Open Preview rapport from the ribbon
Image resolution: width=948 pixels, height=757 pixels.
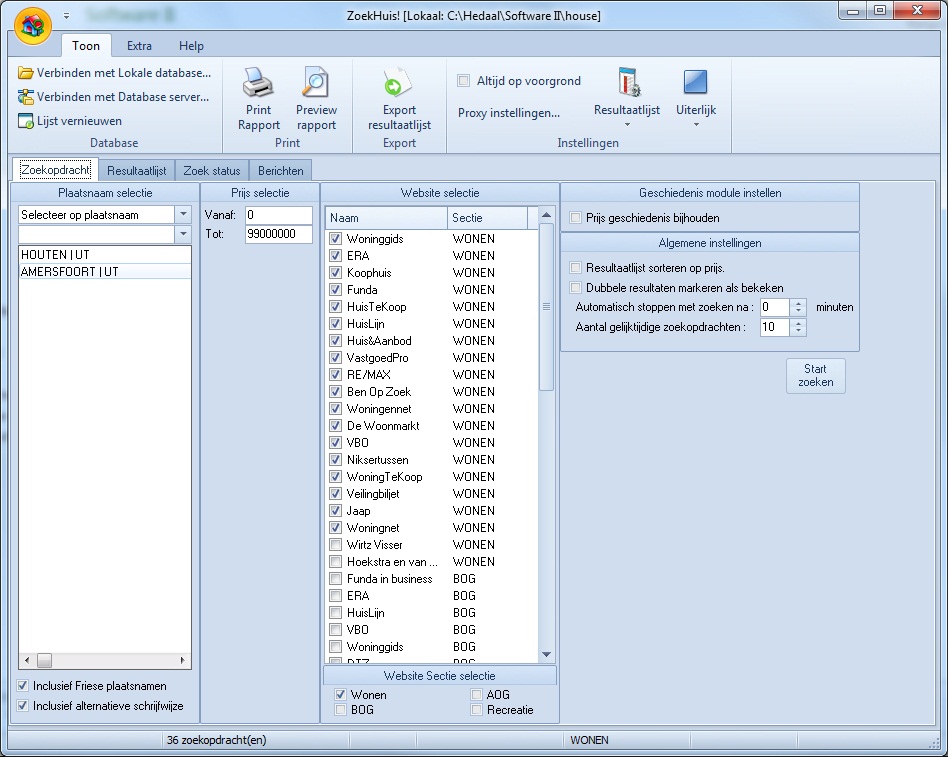pos(316,83)
